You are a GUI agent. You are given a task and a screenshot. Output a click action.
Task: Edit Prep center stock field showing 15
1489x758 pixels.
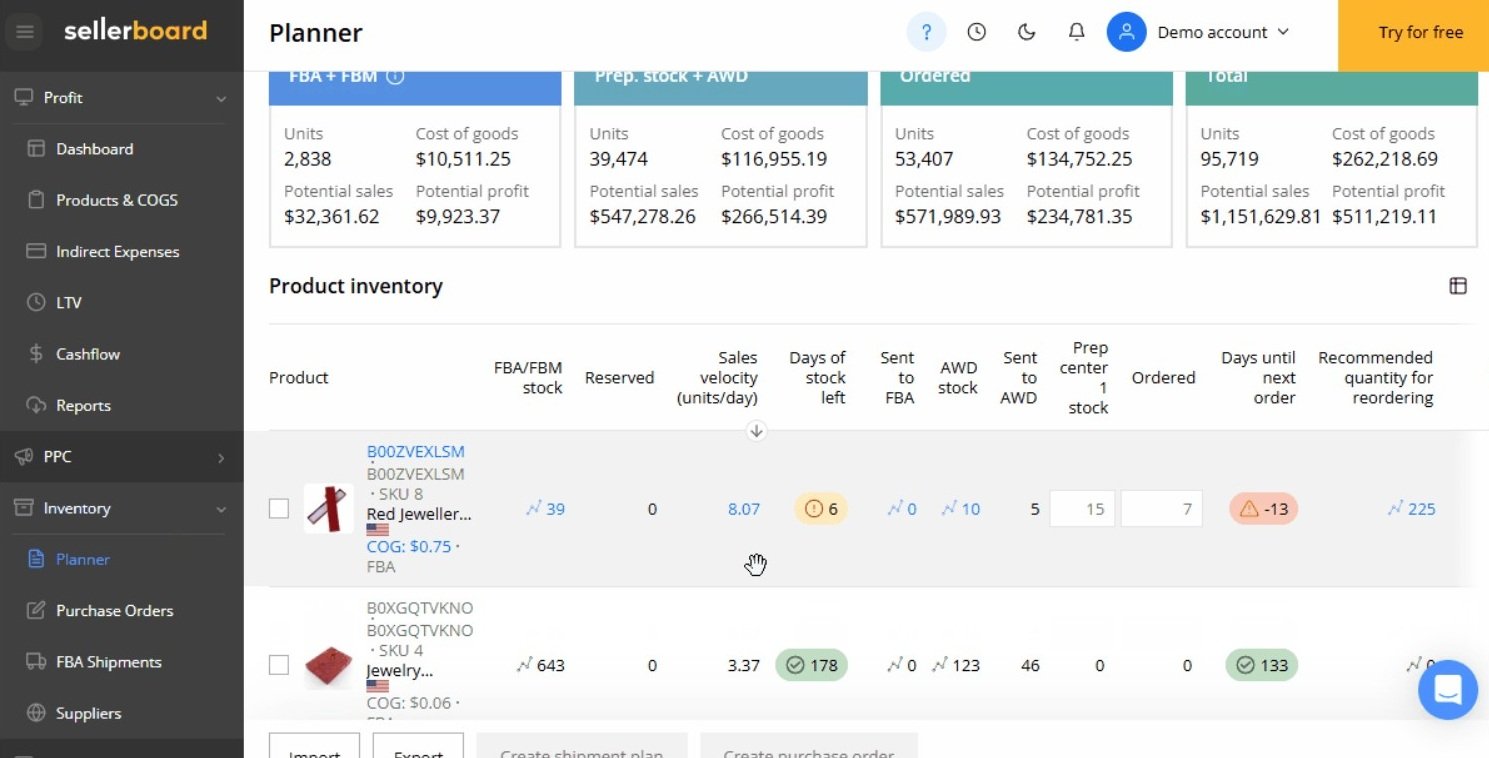coord(1082,509)
